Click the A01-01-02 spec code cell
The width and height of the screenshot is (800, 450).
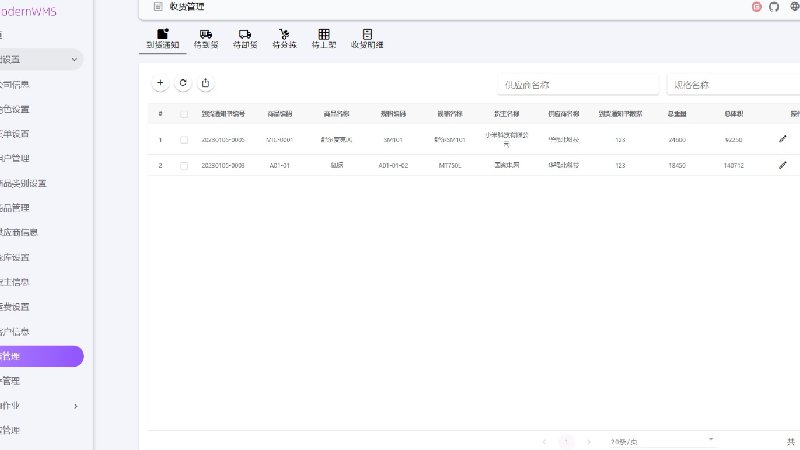point(393,165)
